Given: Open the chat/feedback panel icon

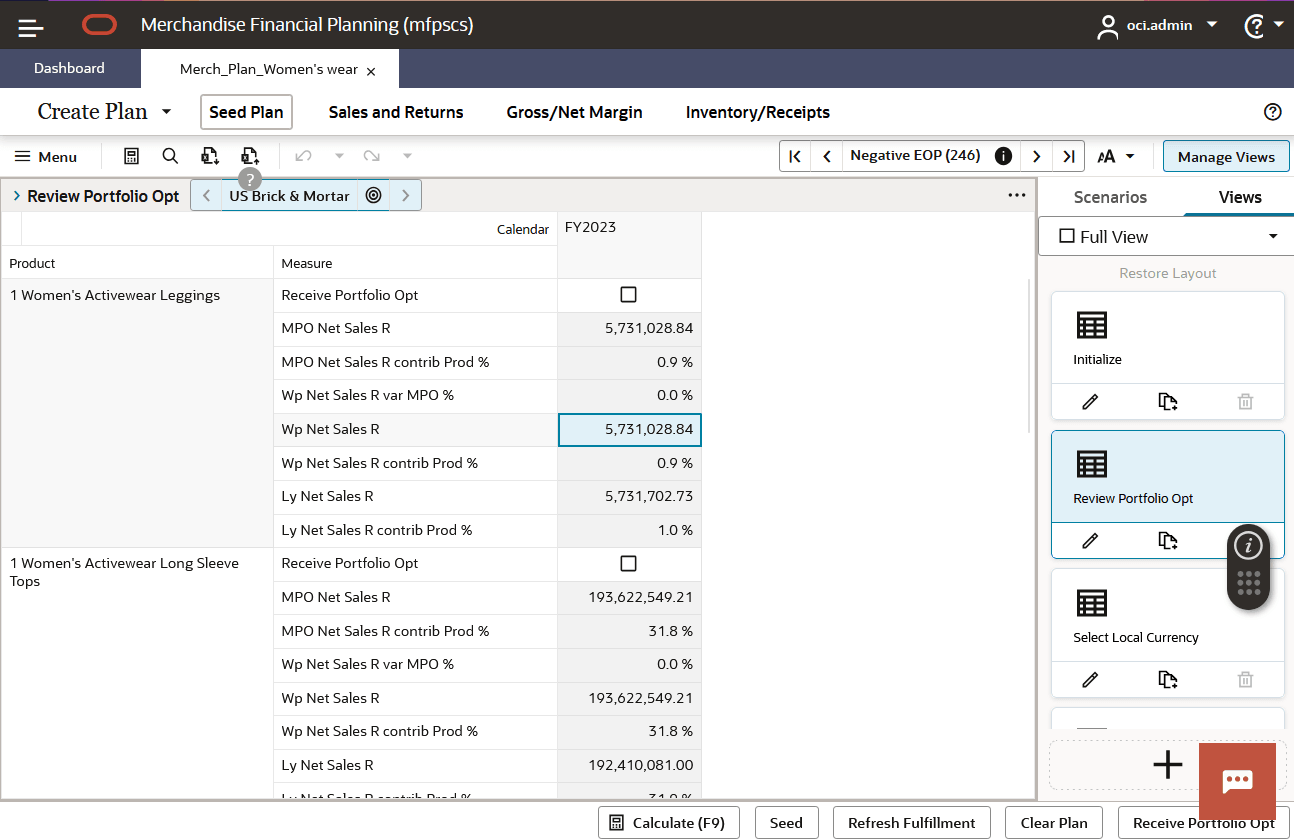Looking at the screenshot, I should 1237,782.
